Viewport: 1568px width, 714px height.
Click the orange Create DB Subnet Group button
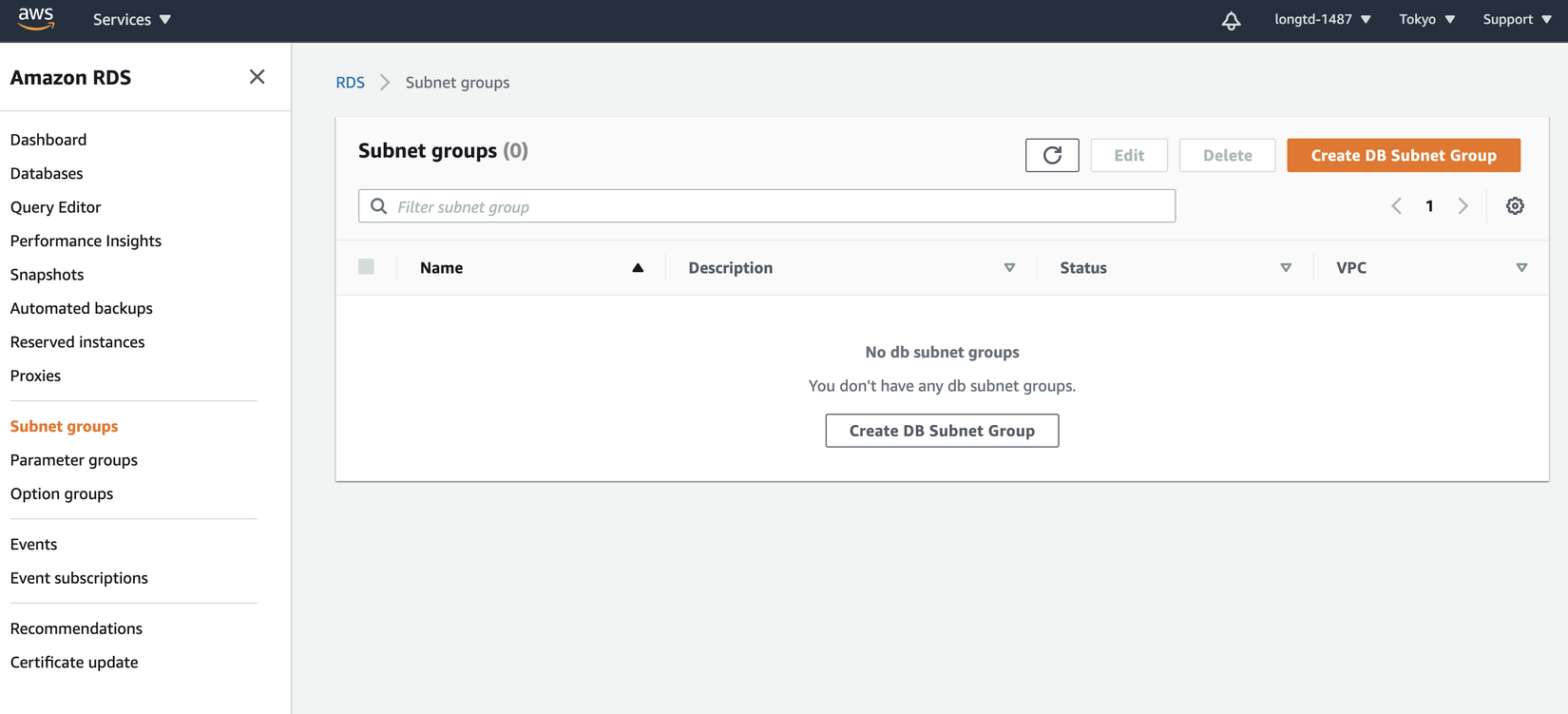coord(1404,155)
